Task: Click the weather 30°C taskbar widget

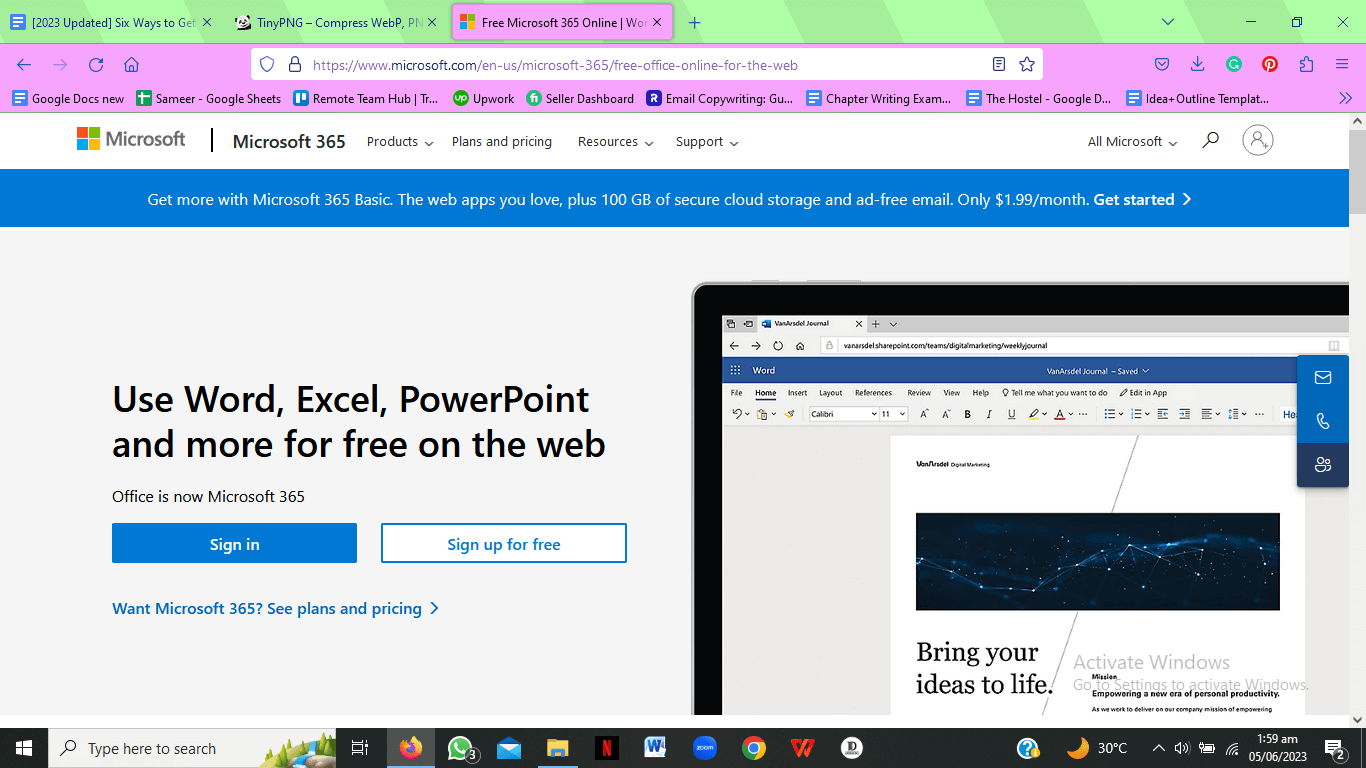Action: tap(1097, 748)
